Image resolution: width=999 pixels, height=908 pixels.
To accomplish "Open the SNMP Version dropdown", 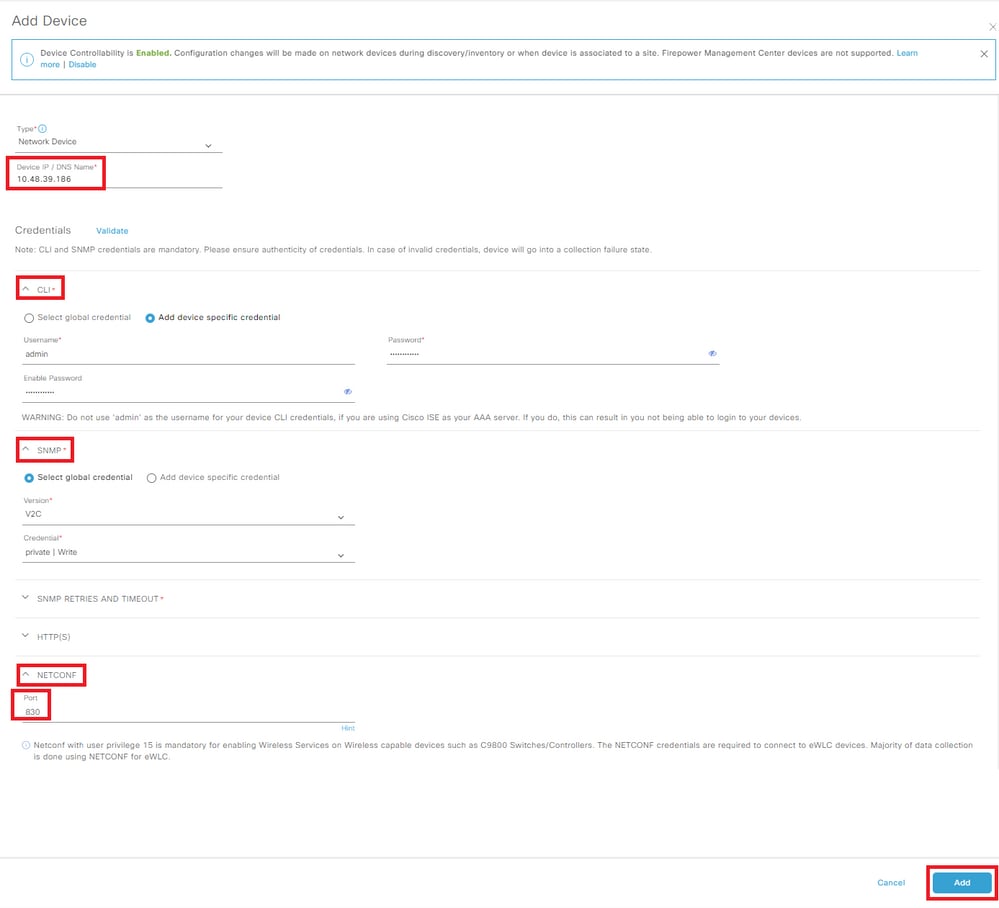I will tap(189, 515).
